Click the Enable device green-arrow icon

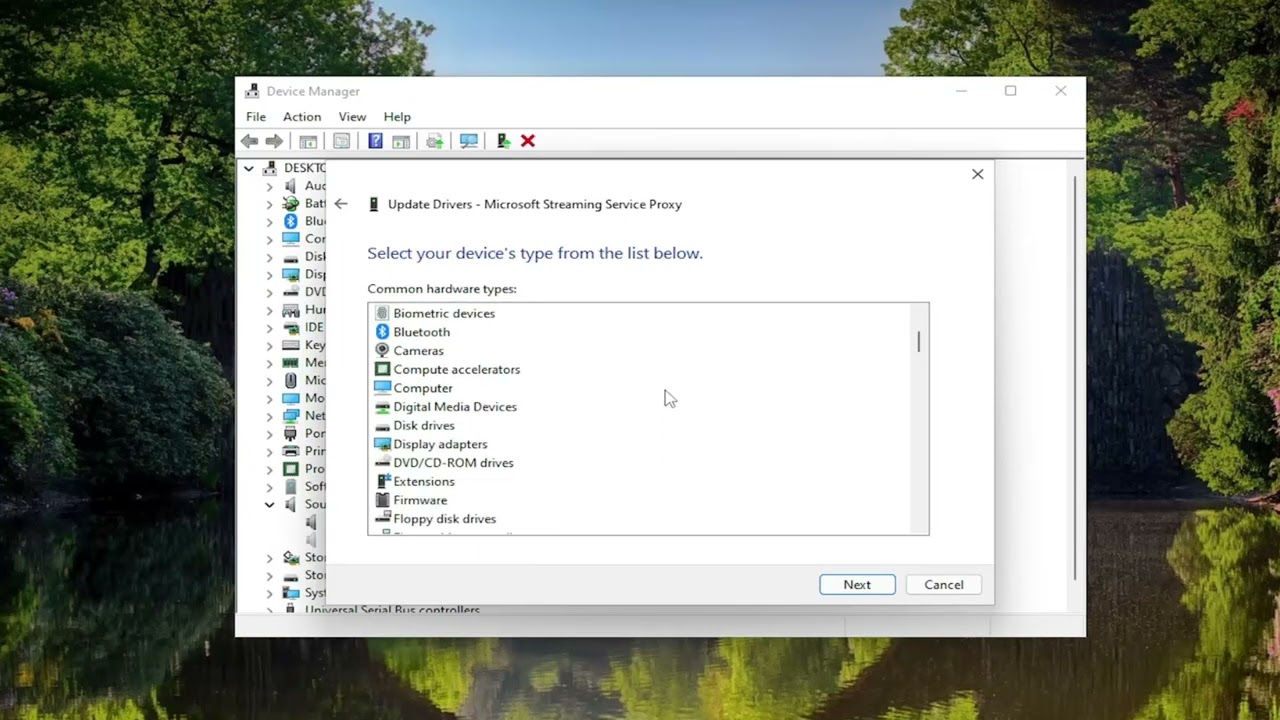[x=503, y=141]
